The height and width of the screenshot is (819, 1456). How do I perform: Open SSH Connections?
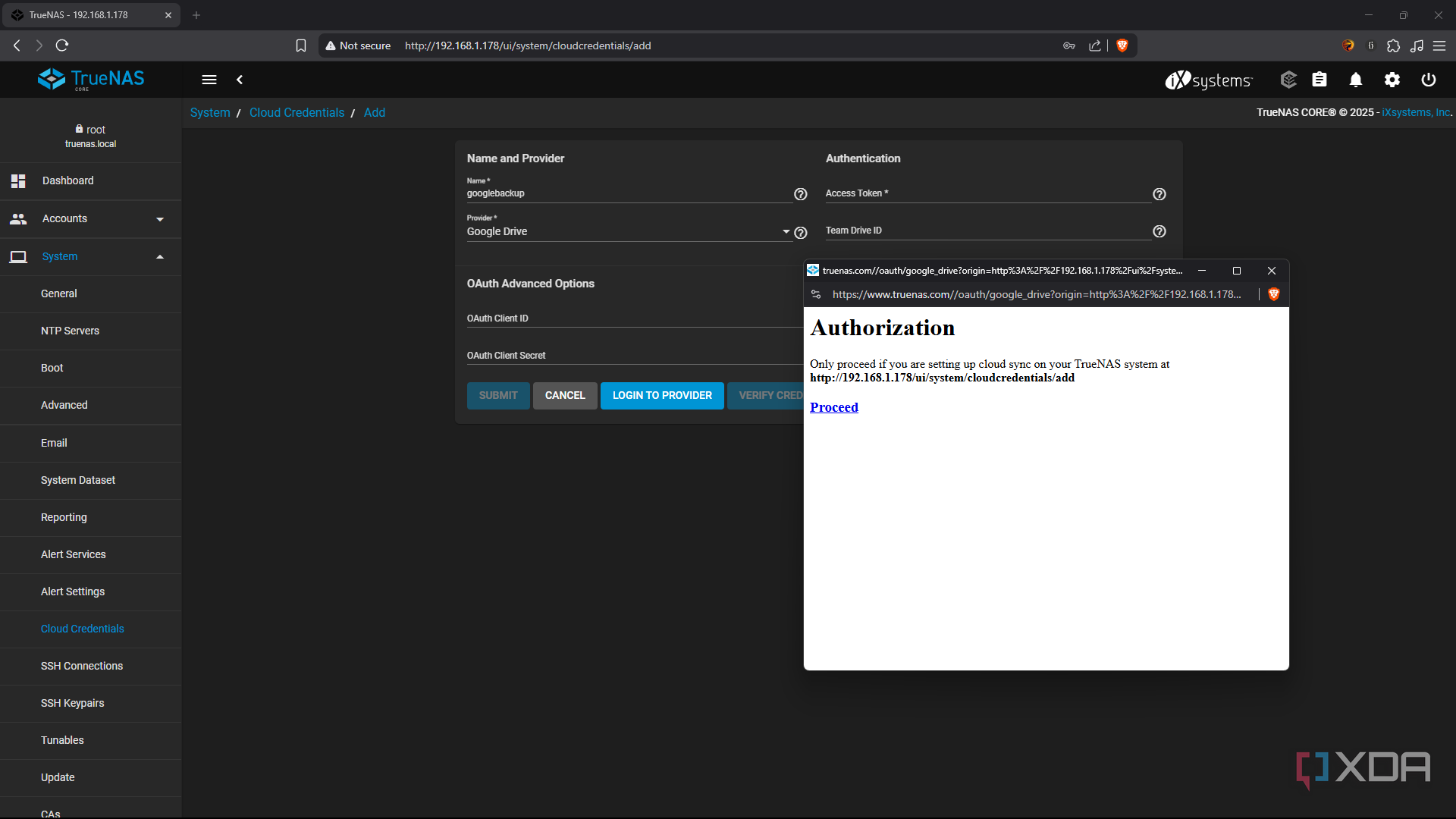pyautogui.click(x=91, y=666)
